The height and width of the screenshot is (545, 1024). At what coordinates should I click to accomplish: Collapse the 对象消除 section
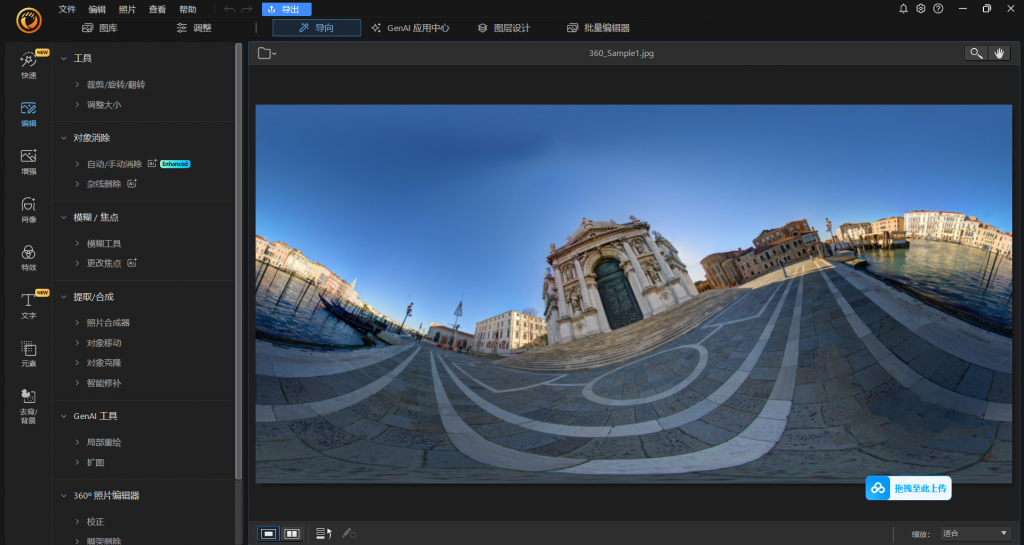64,138
